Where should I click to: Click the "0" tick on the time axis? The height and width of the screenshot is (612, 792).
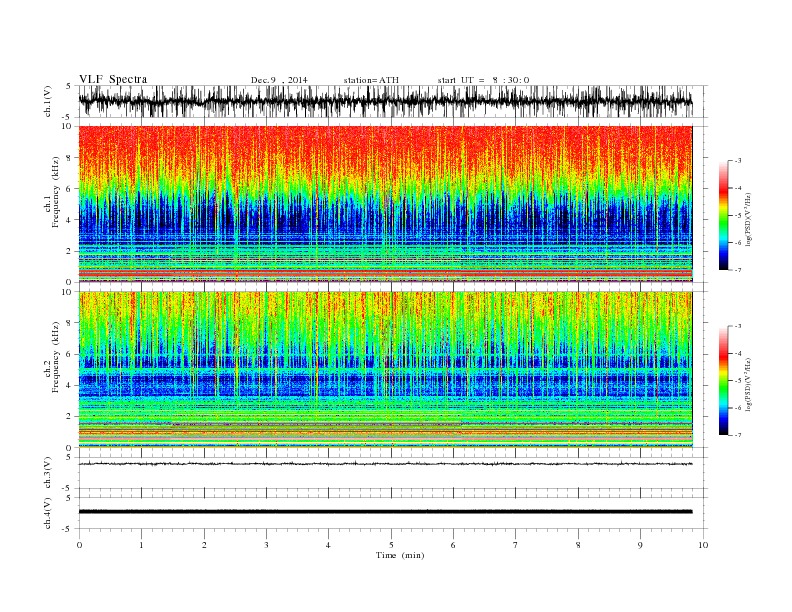coord(79,545)
